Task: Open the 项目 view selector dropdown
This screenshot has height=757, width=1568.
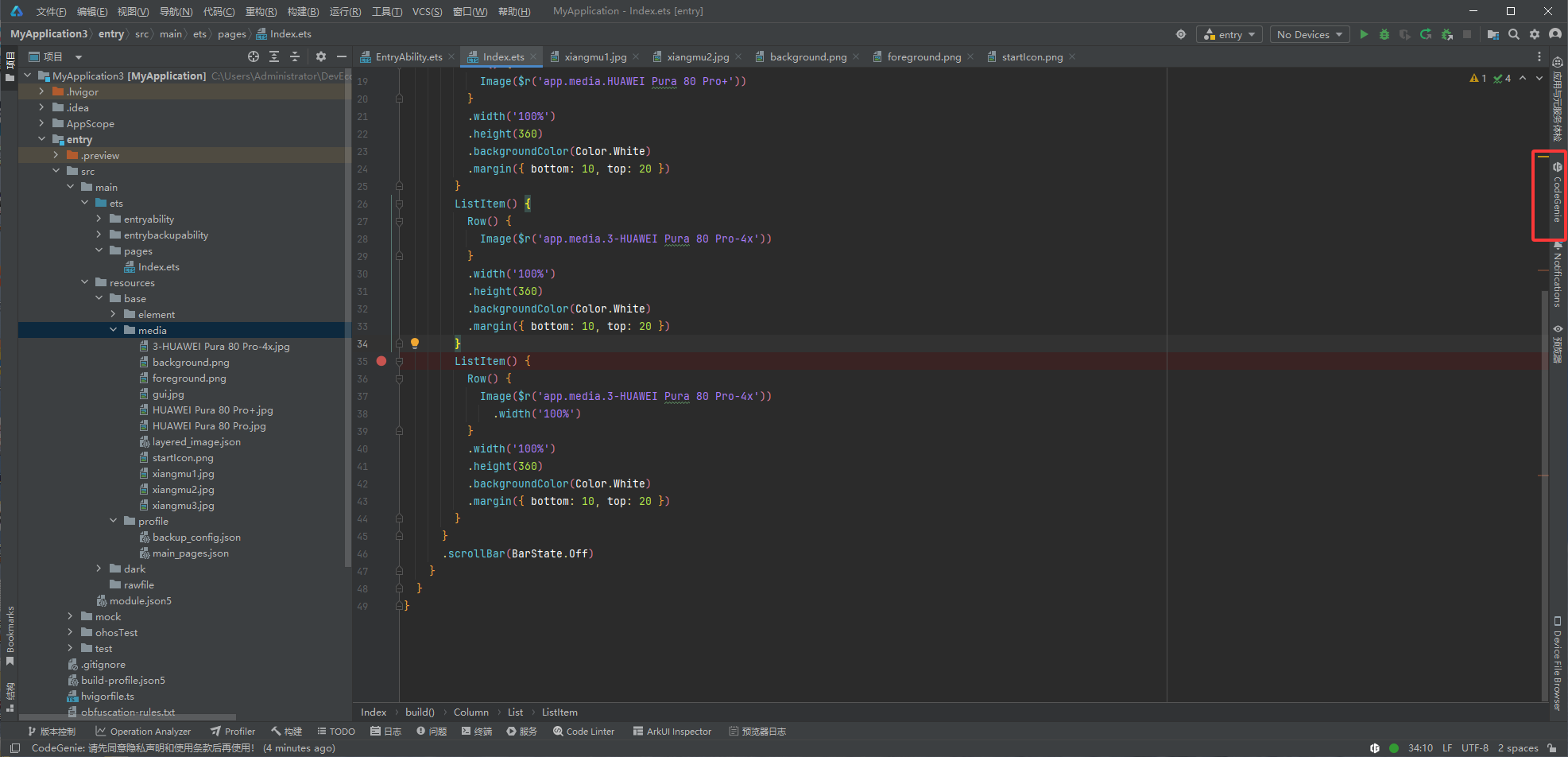Action: pos(56,56)
